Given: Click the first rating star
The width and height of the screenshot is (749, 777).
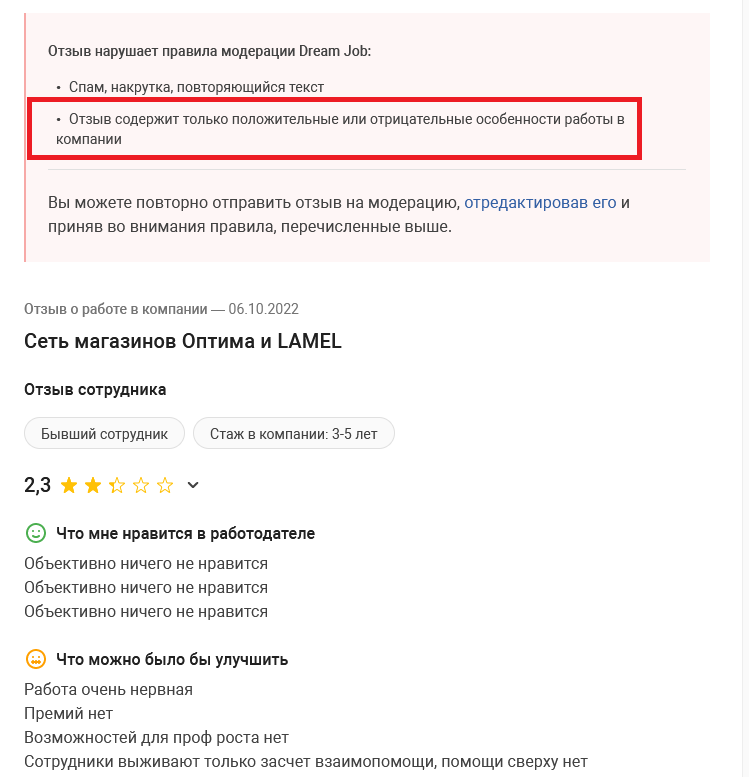Looking at the screenshot, I should [69, 486].
